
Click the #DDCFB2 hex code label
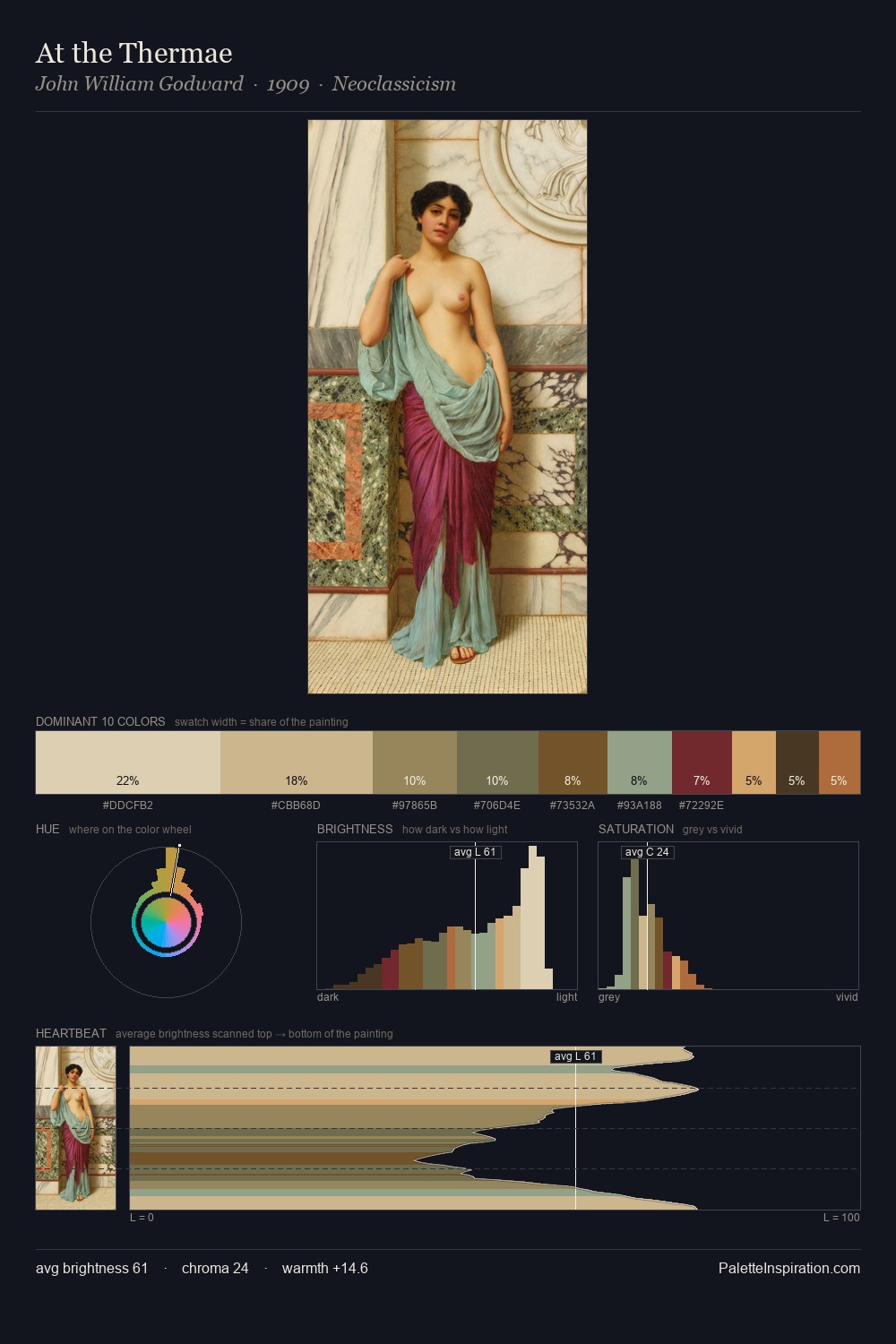[128, 806]
